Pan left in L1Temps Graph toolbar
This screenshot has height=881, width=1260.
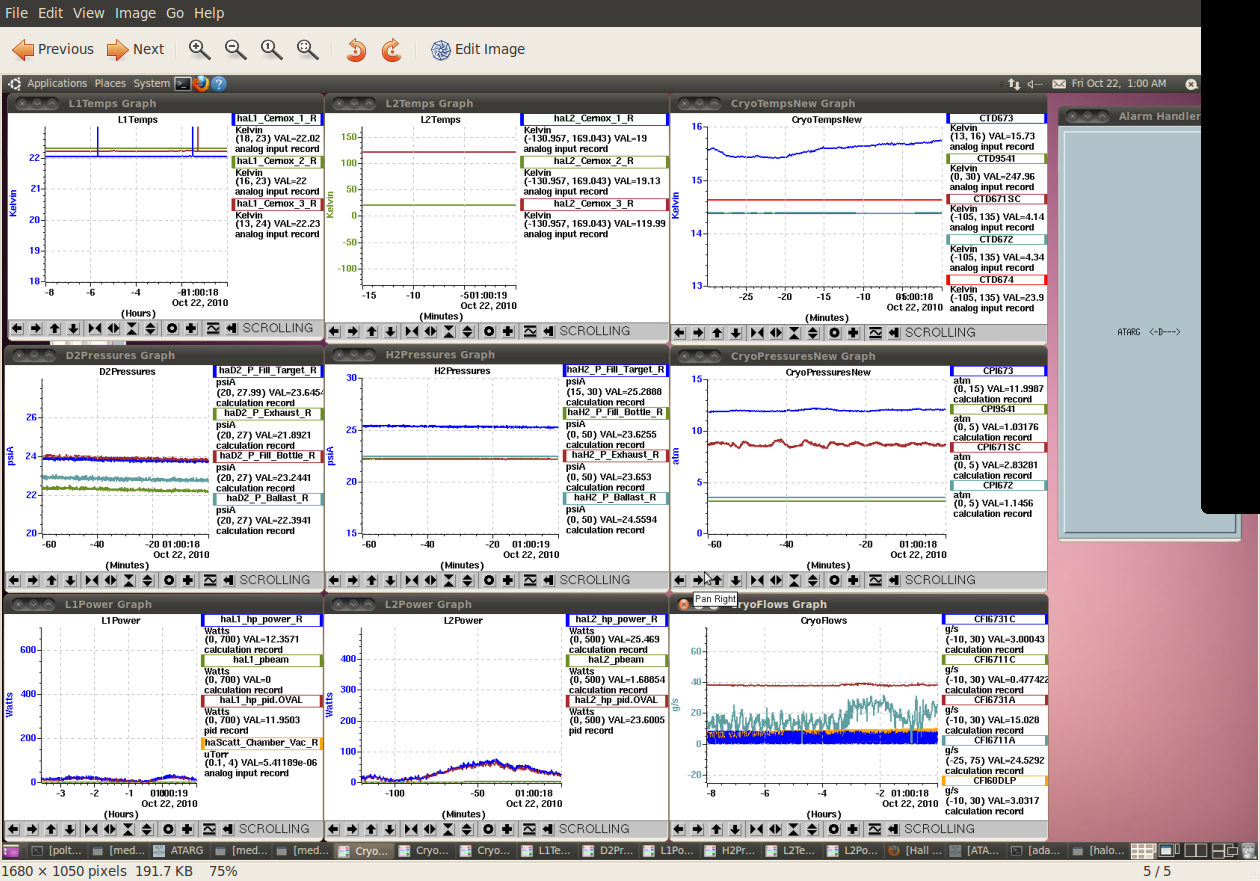pyautogui.click(x=16, y=328)
